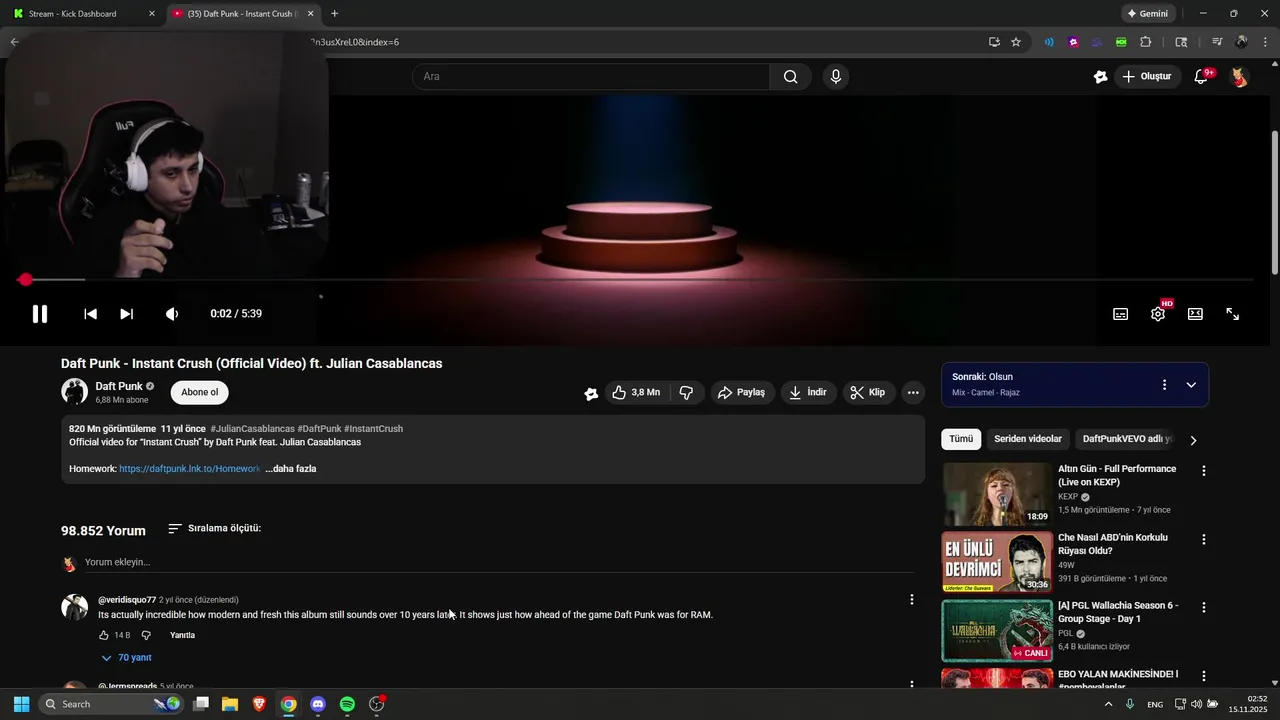Open the YouTube account avatar menu
1280x720 pixels.
[1239, 77]
